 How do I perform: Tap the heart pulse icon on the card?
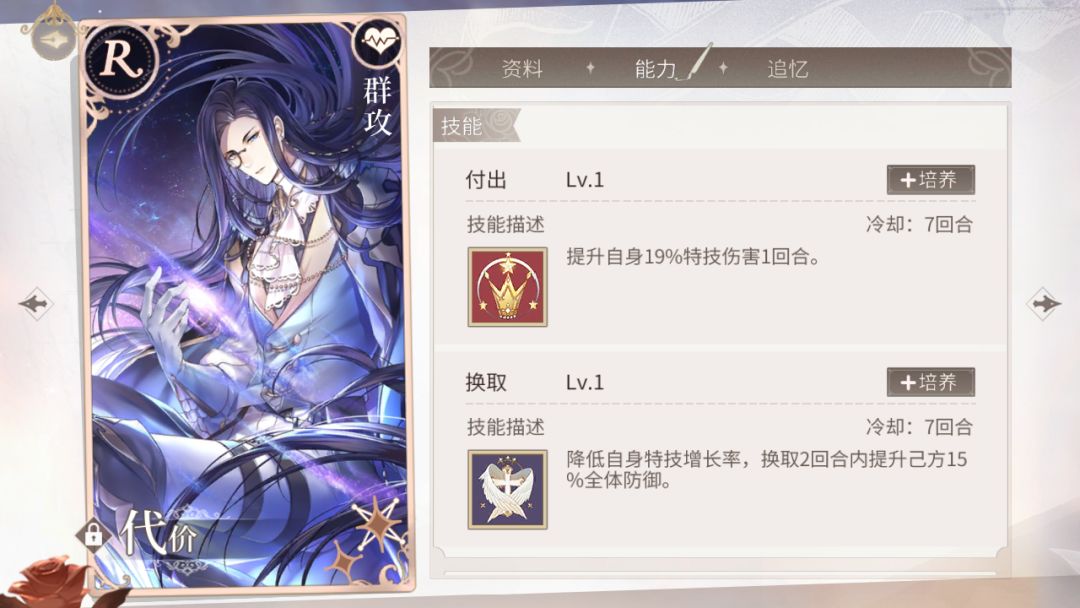pyautogui.click(x=379, y=44)
